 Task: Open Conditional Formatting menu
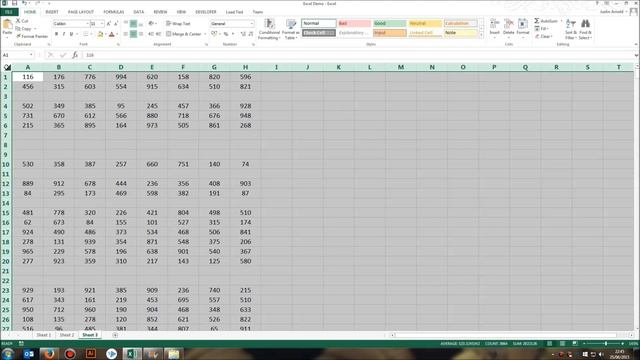(269, 29)
